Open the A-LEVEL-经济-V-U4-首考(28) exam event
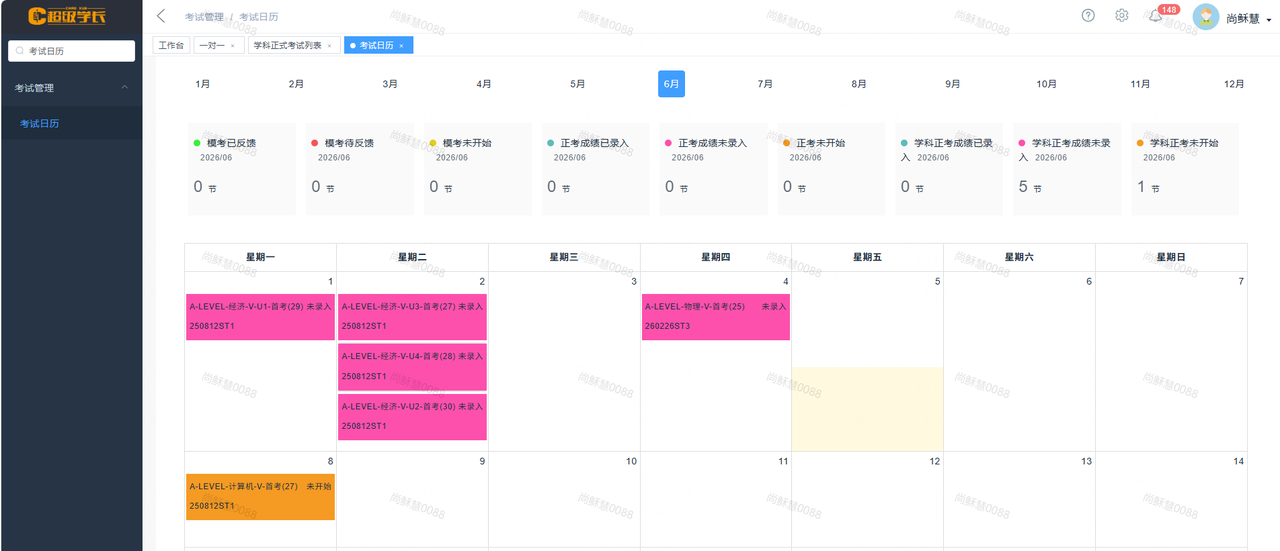 tap(412, 366)
